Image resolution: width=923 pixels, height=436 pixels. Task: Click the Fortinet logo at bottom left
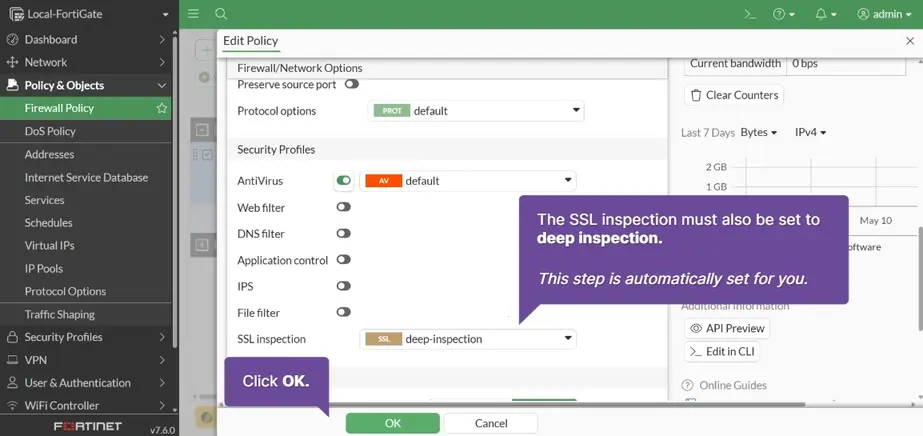coord(88,426)
